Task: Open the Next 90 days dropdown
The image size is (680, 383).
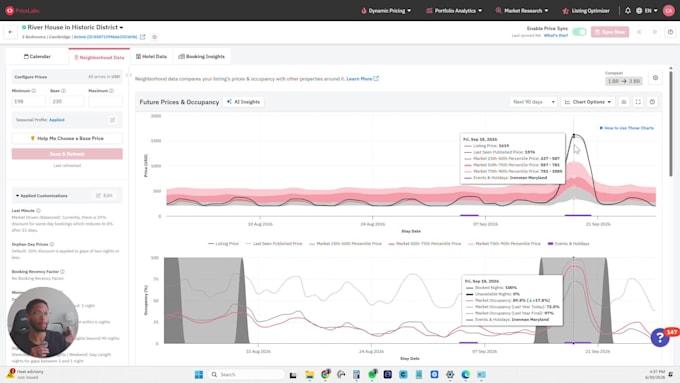Action: pos(533,102)
